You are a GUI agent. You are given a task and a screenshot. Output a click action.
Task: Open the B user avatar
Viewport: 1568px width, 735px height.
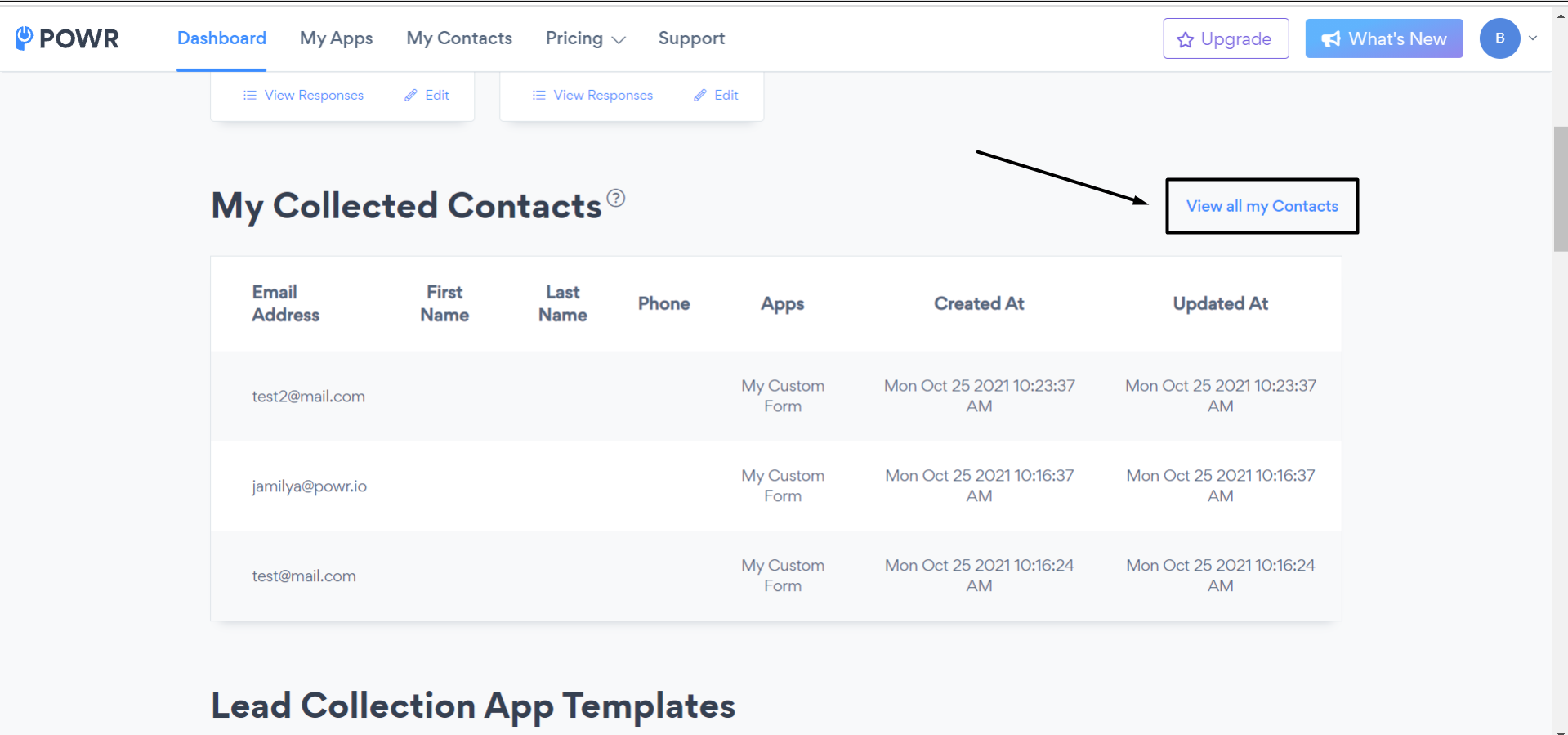pos(1499,38)
